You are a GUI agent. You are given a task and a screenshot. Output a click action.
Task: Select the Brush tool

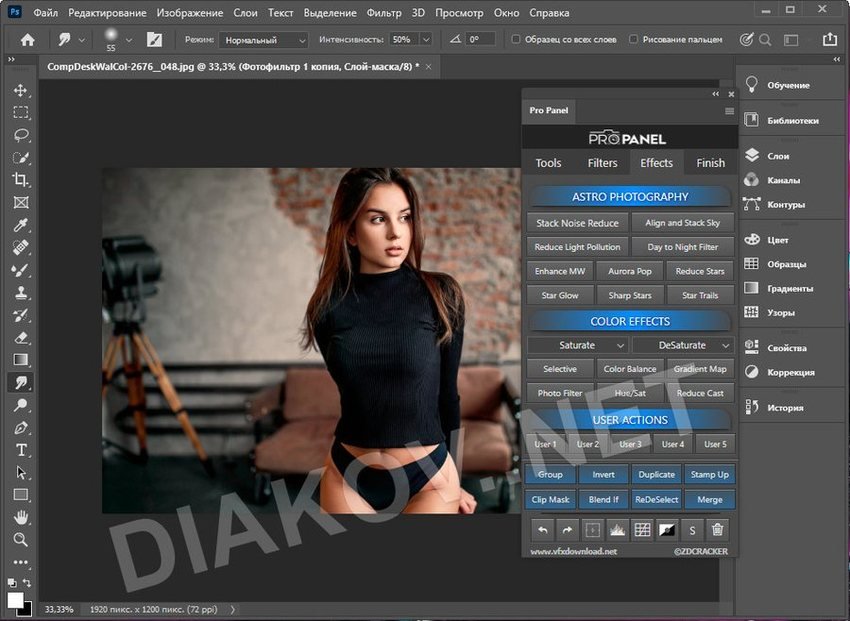(21, 270)
